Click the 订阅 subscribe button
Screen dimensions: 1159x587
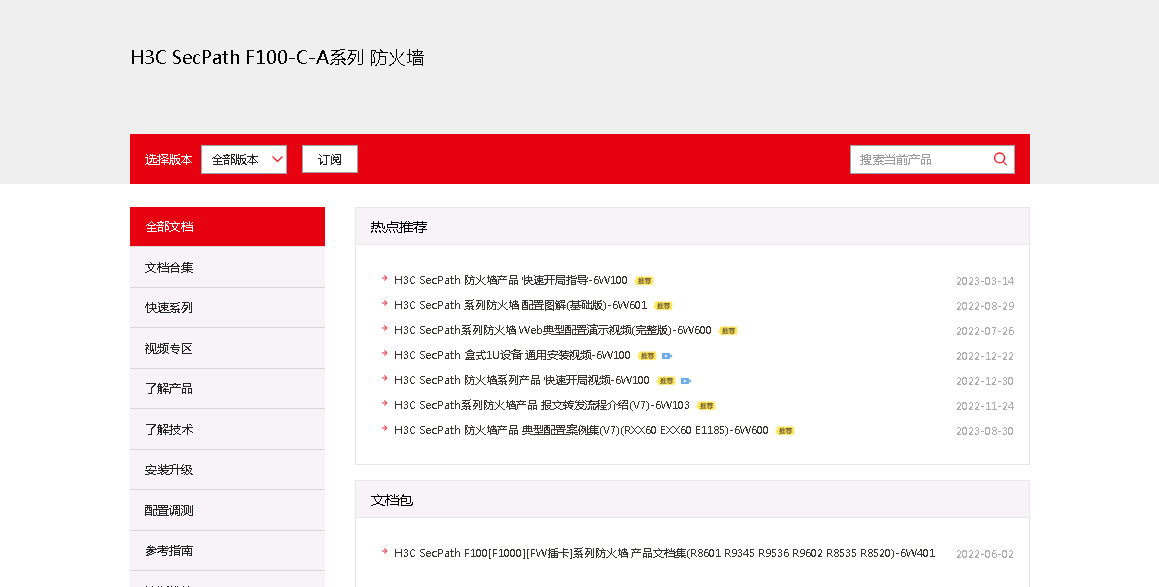tap(330, 160)
